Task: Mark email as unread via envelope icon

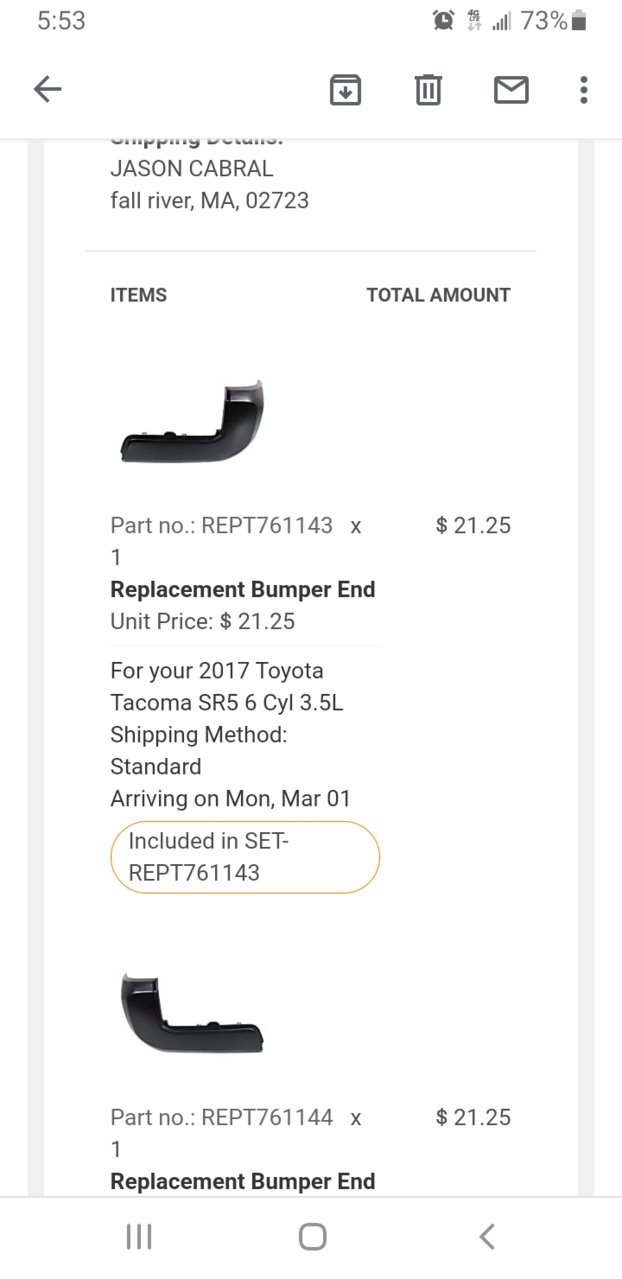Action: [x=511, y=90]
